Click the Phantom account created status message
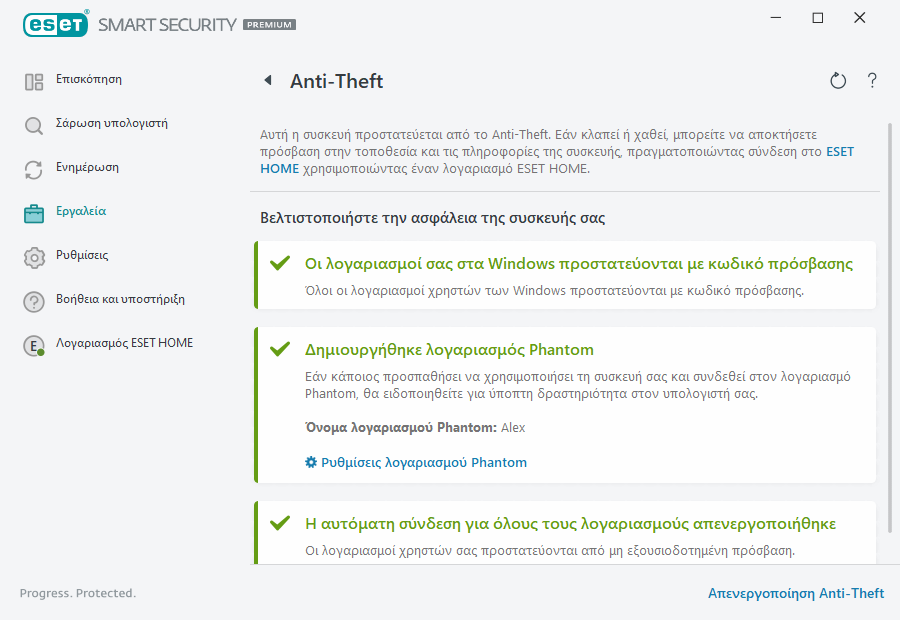Viewport: 900px width, 620px height. [450, 351]
